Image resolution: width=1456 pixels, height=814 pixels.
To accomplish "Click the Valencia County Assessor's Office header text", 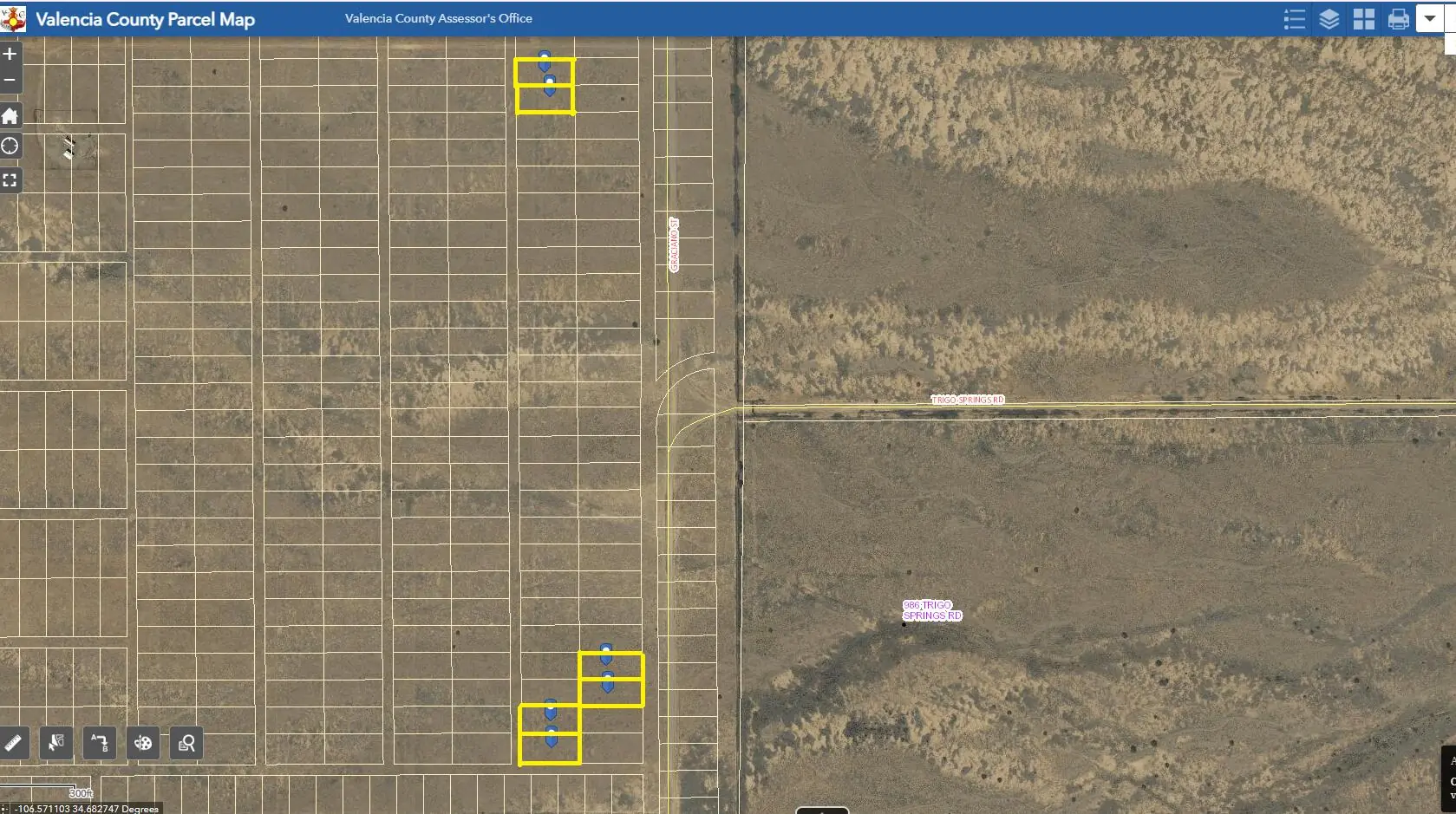I will (x=437, y=18).
